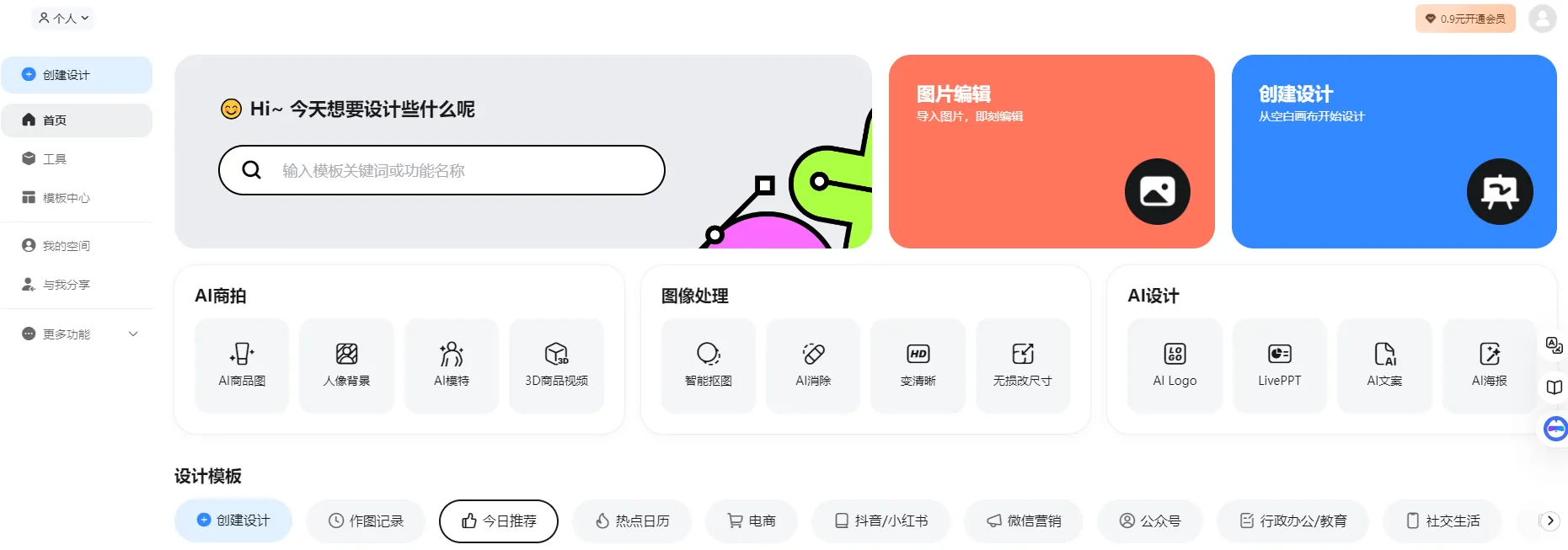Viewport: 1568px width, 550px height.
Task: Expand the 个人 account dropdown
Action: pyautogui.click(x=63, y=18)
